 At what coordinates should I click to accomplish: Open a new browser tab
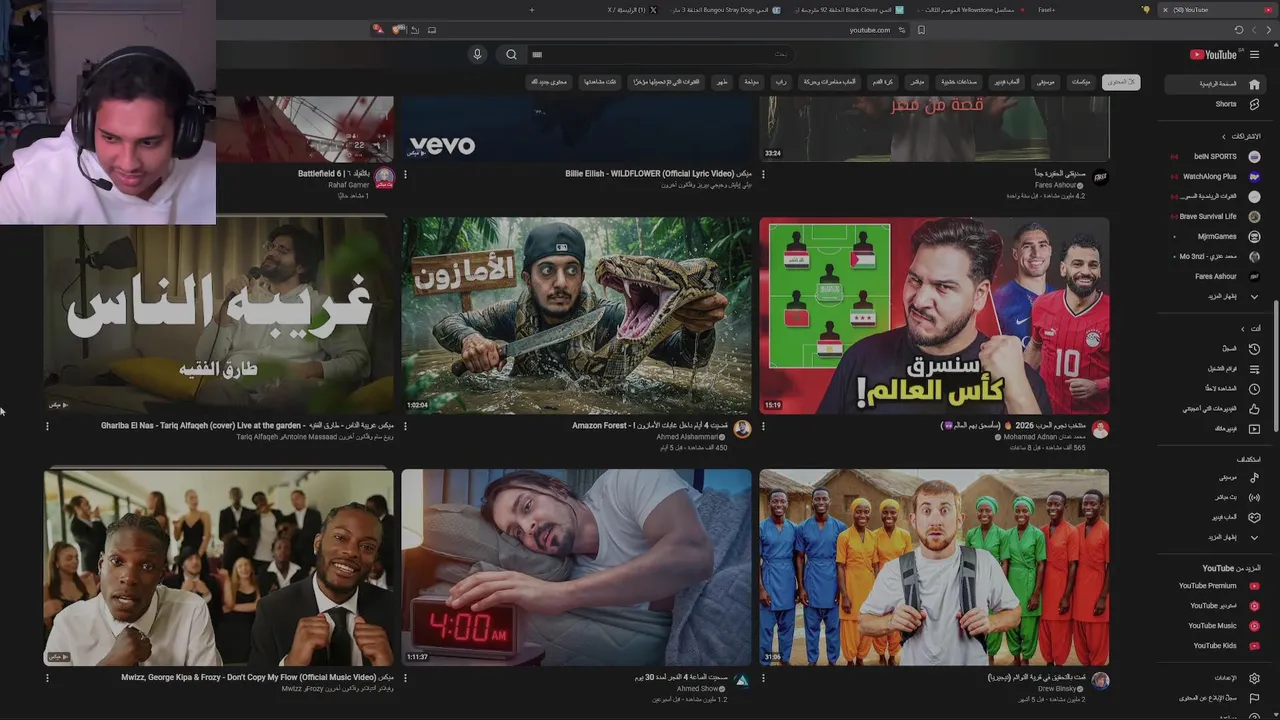click(532, 10)
